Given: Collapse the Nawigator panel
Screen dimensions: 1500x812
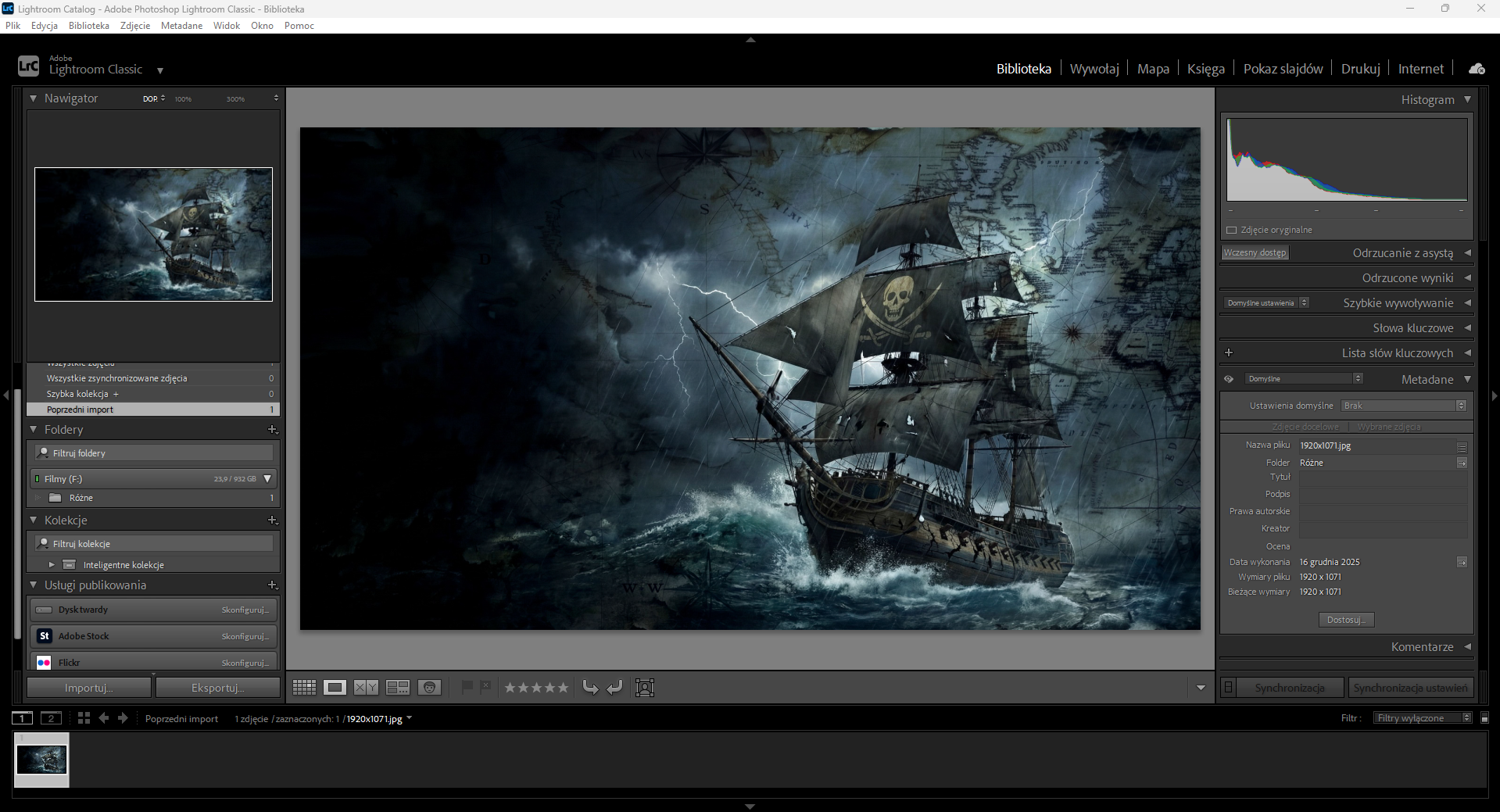Looking at the screenshot, I should [x=34, y=98].
